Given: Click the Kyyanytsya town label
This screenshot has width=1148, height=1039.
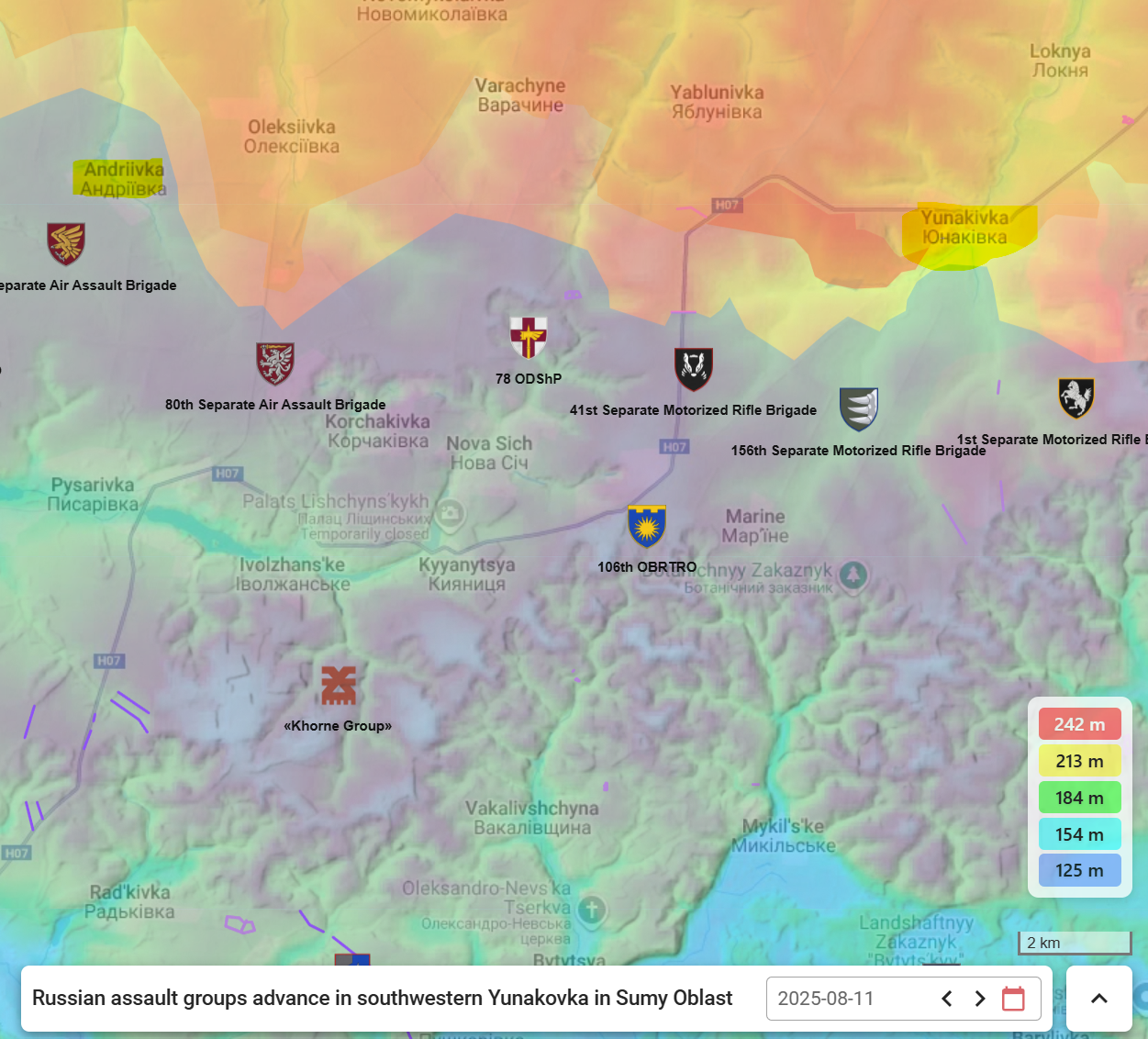Looking at the screenshot, I should coord(467,575).
